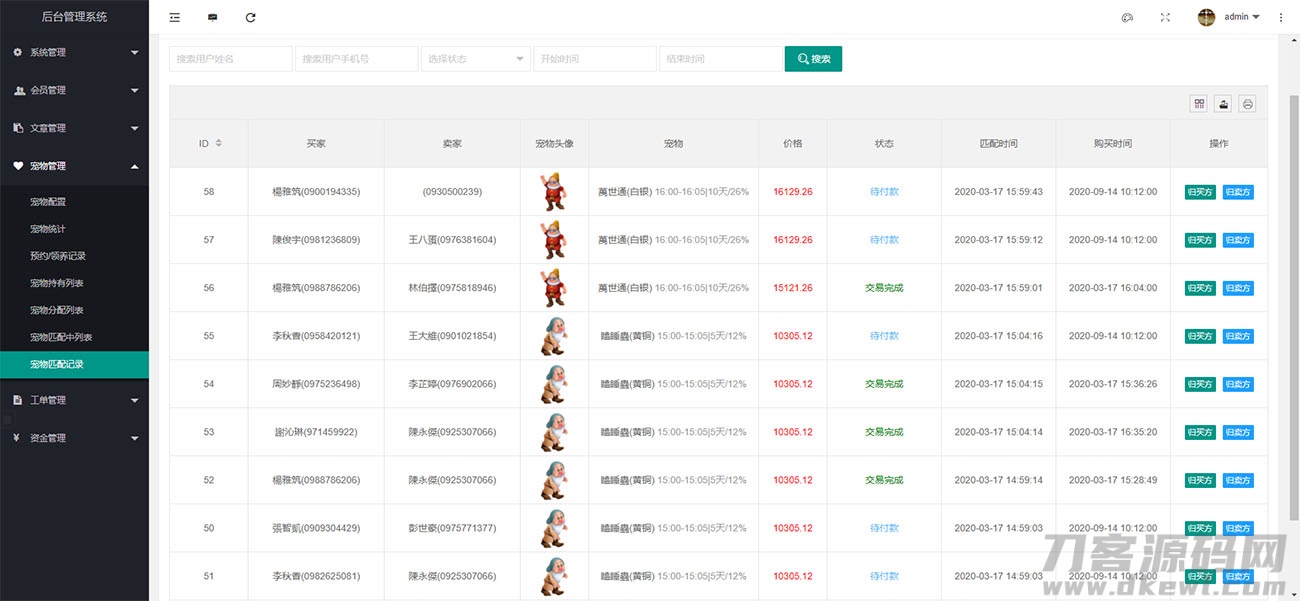Click the 搜索用户姓名 input field

(x=230, y=59)
